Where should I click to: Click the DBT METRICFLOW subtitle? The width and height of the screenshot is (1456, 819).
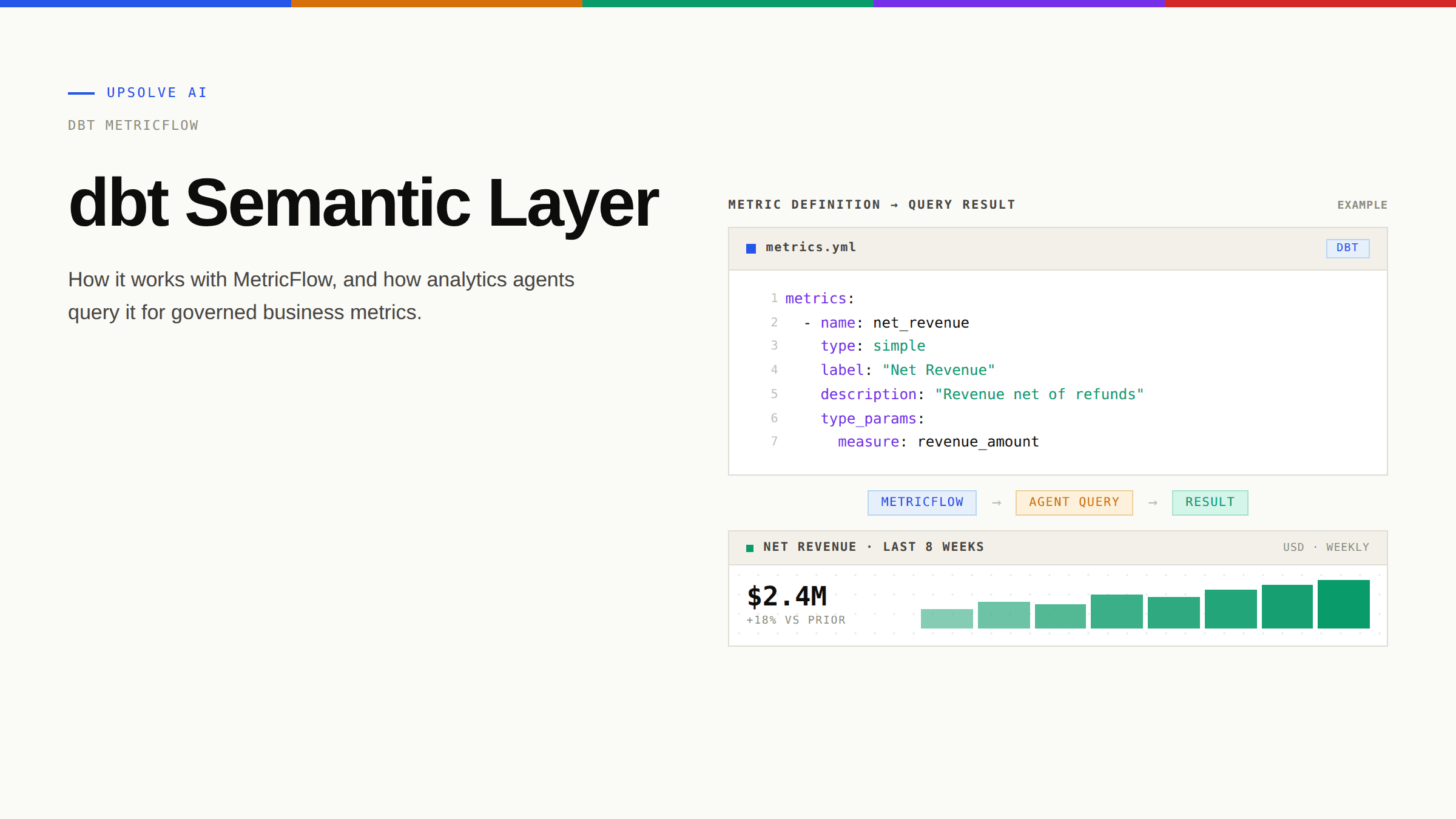click(x=133, y=126)
